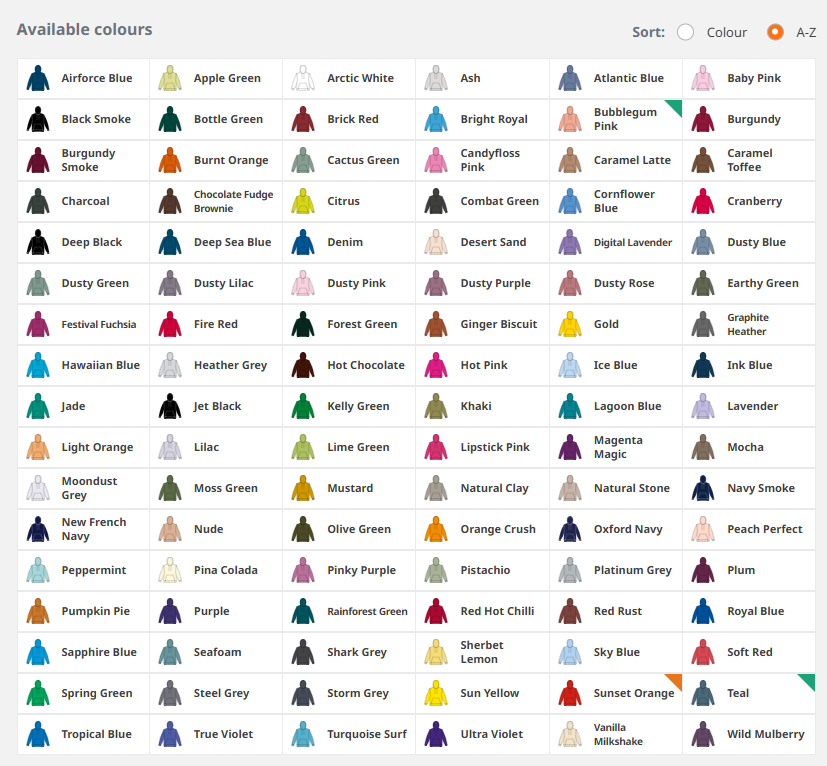Choose the Graphite Heather colour
The width and height of the screenshot is (827, 766).
(749, 324)
